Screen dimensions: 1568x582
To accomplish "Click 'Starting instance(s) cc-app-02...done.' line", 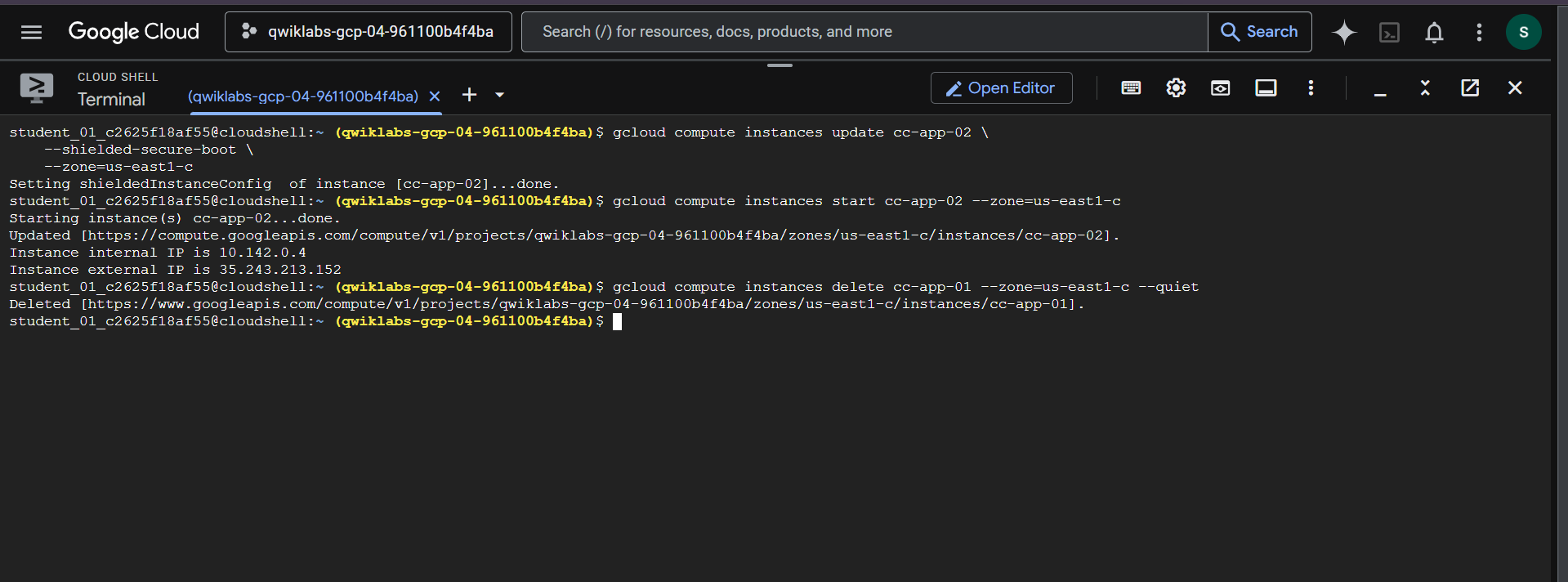I will [175, 218].
